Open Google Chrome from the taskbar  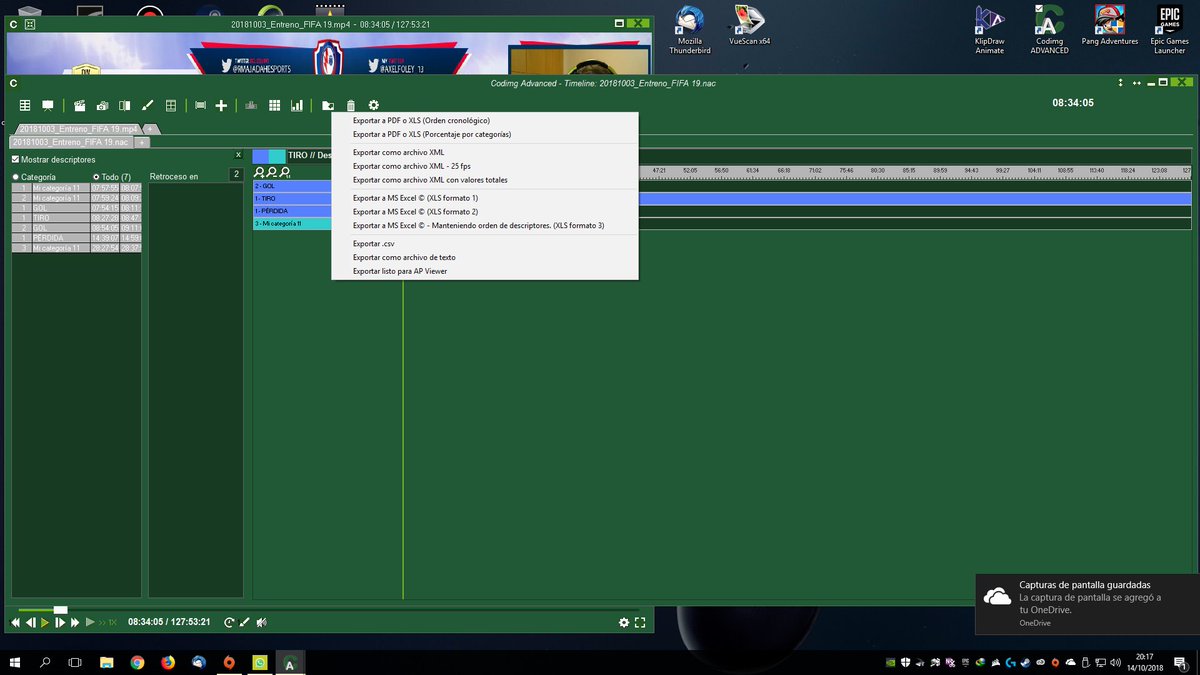[137, 662]
